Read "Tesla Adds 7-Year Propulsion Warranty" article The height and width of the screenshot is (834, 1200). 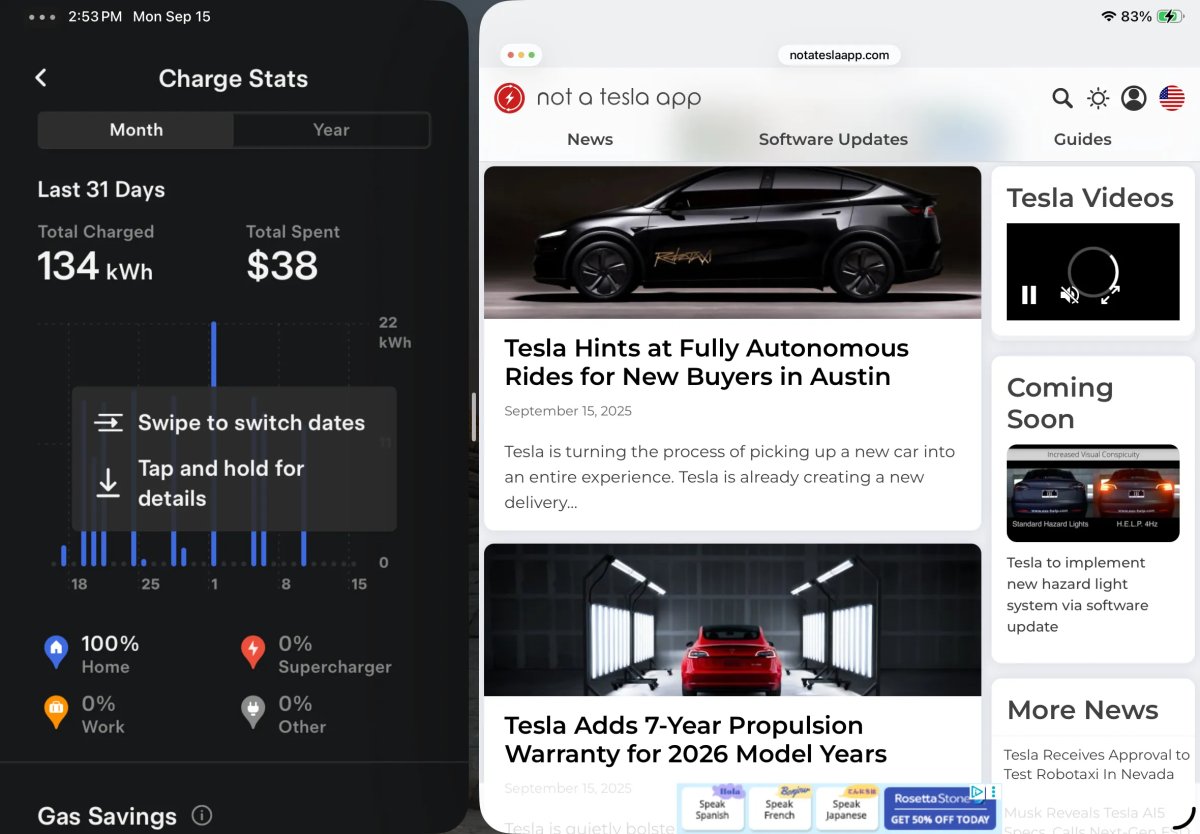click(695, 739)
